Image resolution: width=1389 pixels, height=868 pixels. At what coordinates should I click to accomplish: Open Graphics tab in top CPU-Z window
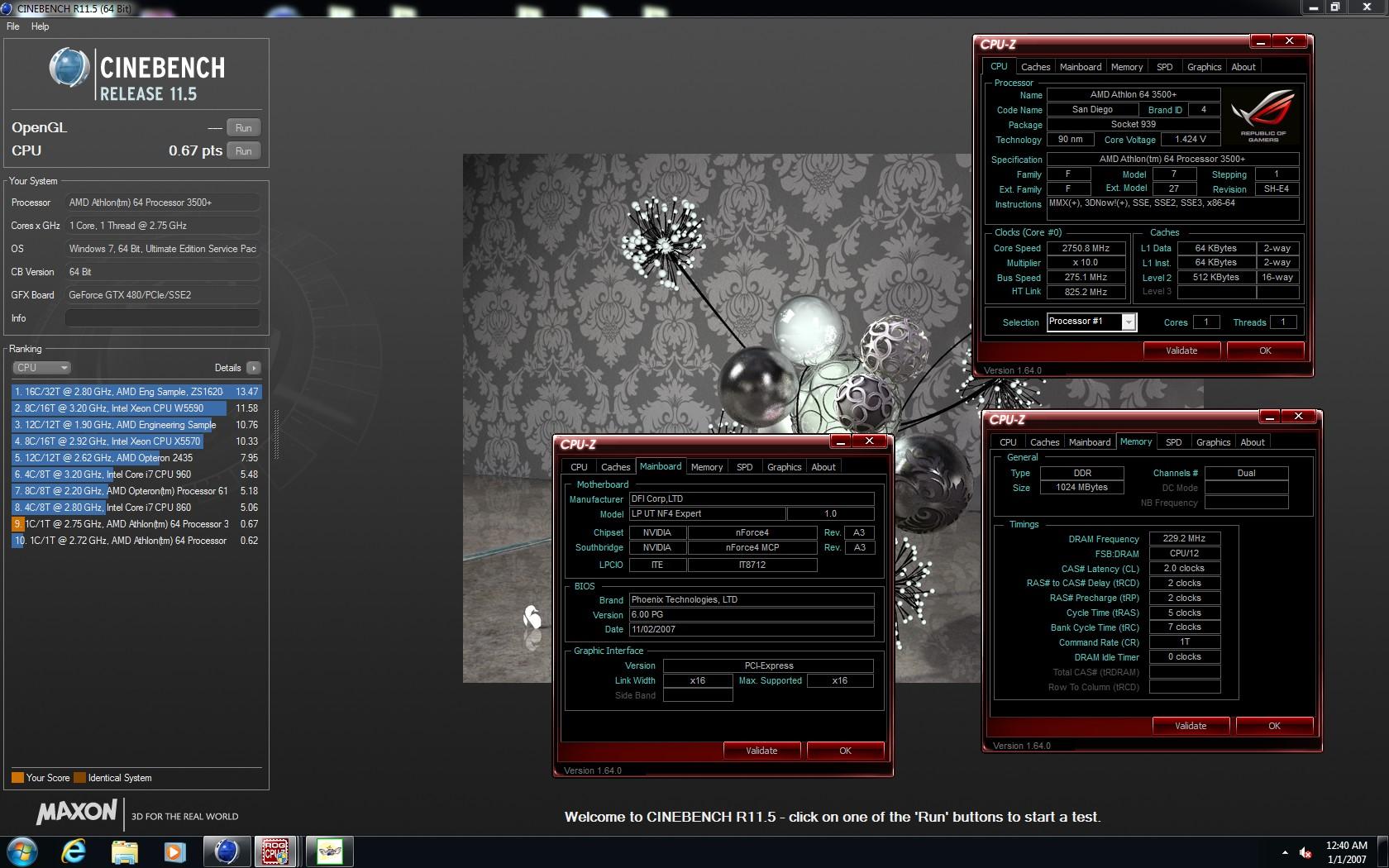click(1204, 67)
